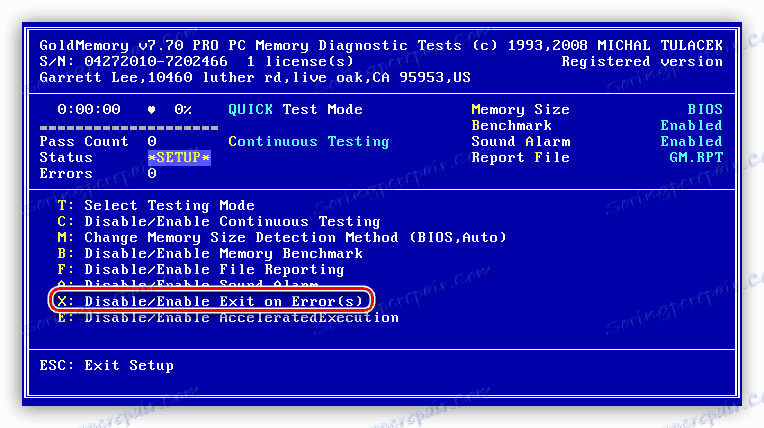Click the '1 license(s)' text

pyautogui.click(x=300, y=61)
